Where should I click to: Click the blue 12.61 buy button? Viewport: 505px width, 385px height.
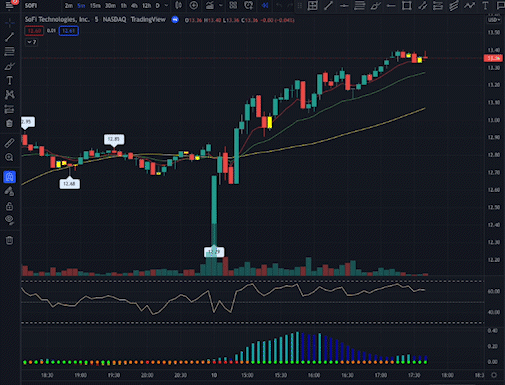coord(69,31)
